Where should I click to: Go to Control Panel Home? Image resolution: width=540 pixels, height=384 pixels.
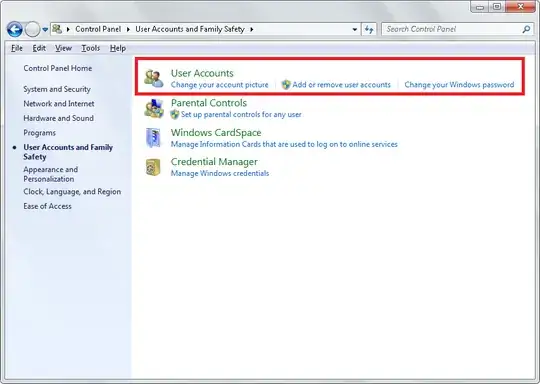pyautogui.click(x=58, y=68)
